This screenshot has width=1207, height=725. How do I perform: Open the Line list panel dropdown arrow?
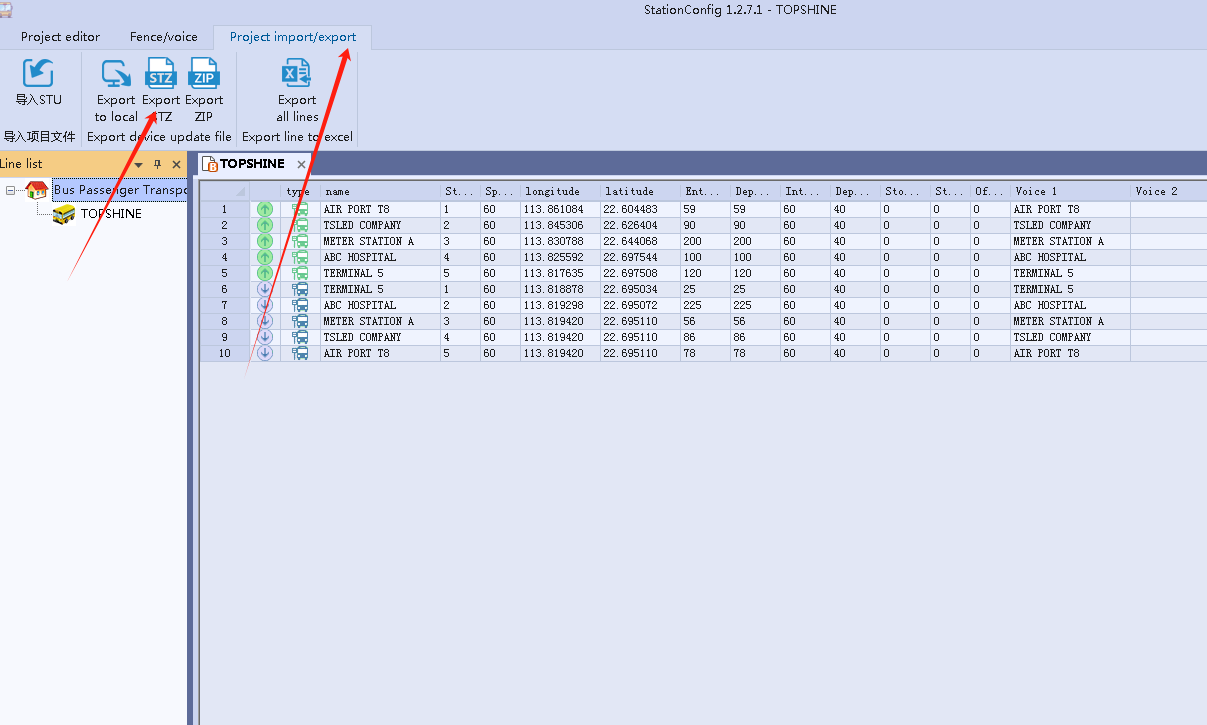(x=139, y=165)
